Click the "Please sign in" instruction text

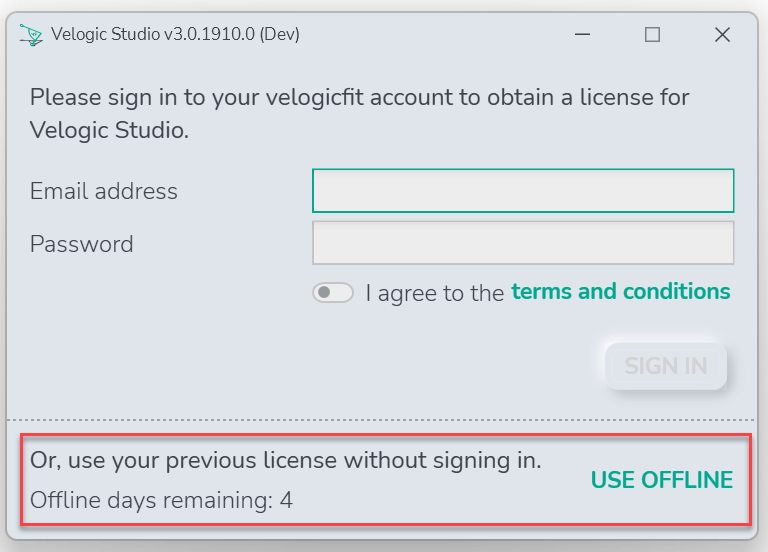pos(360,114)
